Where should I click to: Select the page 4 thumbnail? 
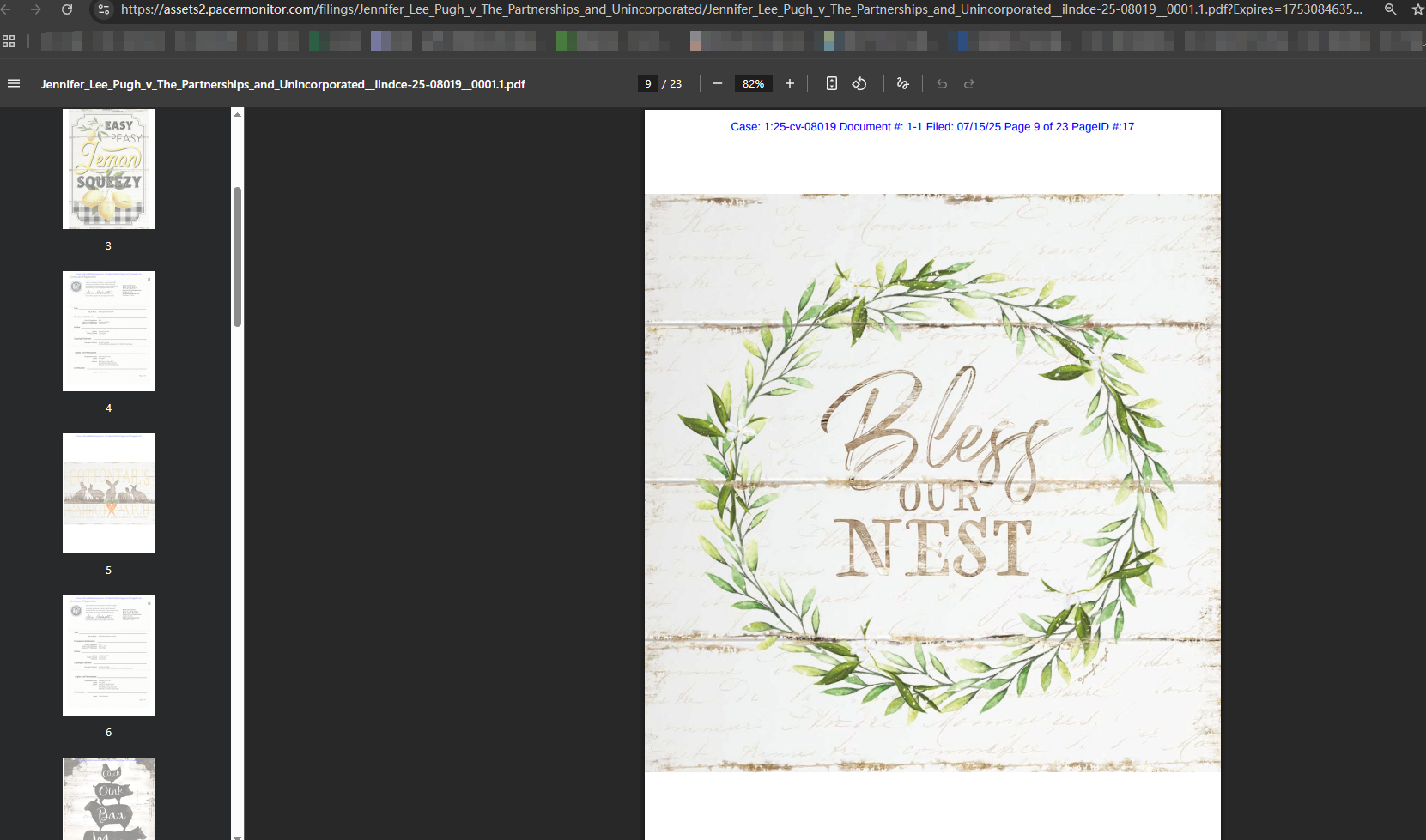coord(109,331)
